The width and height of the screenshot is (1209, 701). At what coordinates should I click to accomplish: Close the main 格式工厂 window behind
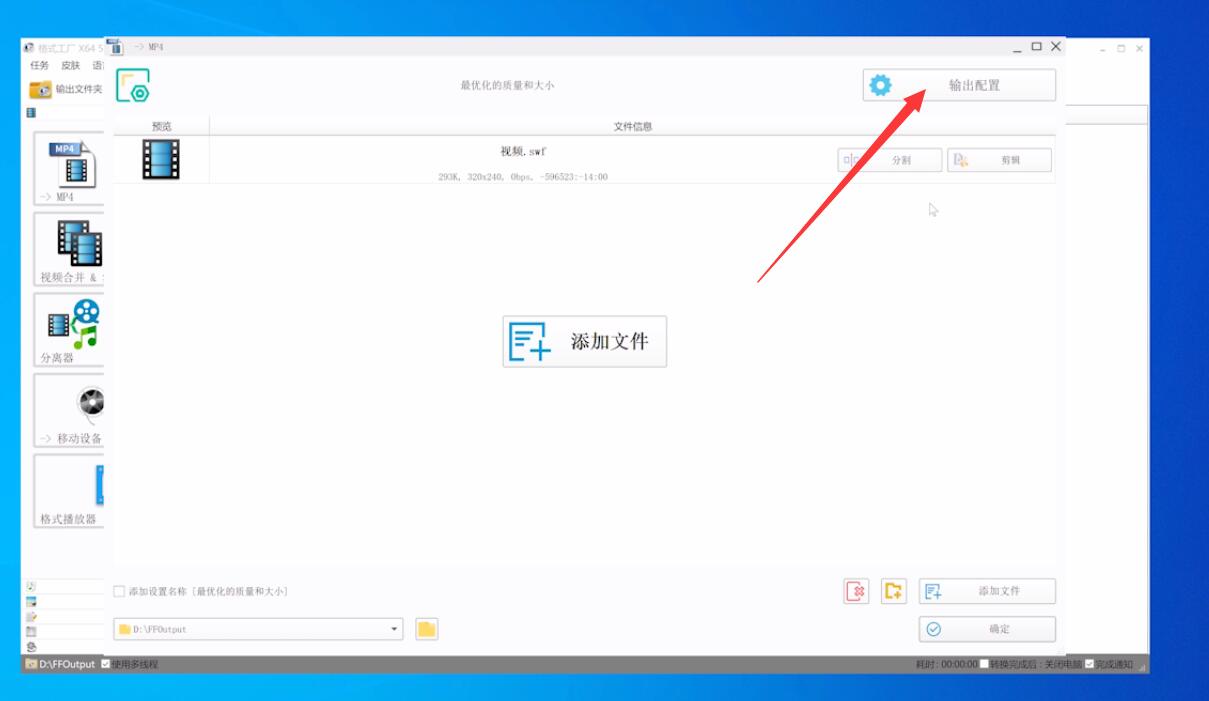click(1139, 48)
